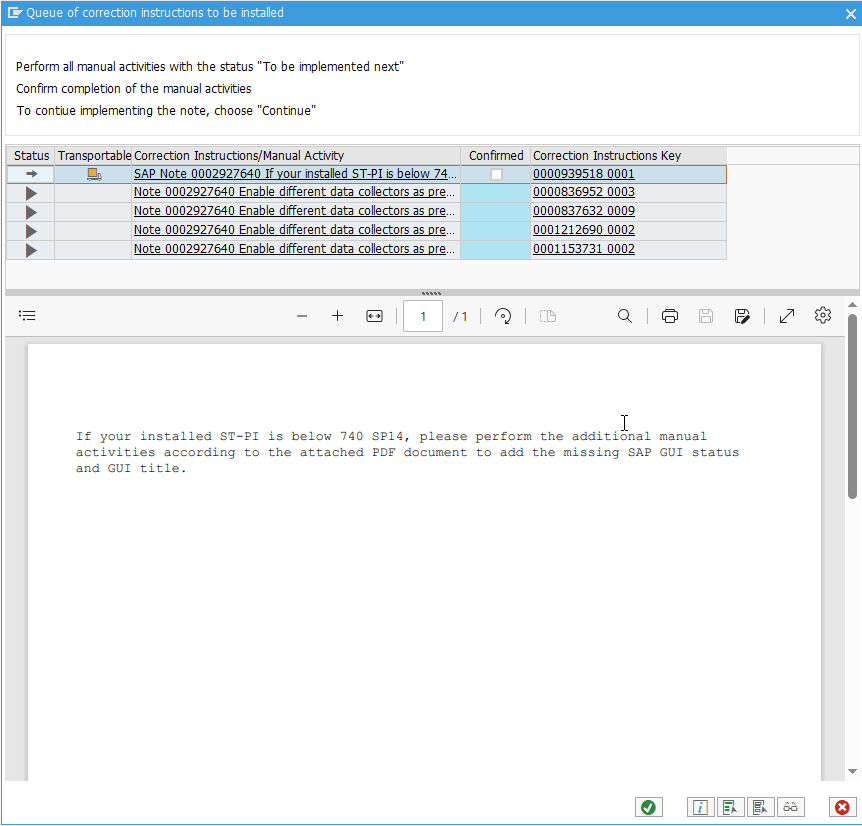Click scrollbar down arrow in PDF viewer

852,771
